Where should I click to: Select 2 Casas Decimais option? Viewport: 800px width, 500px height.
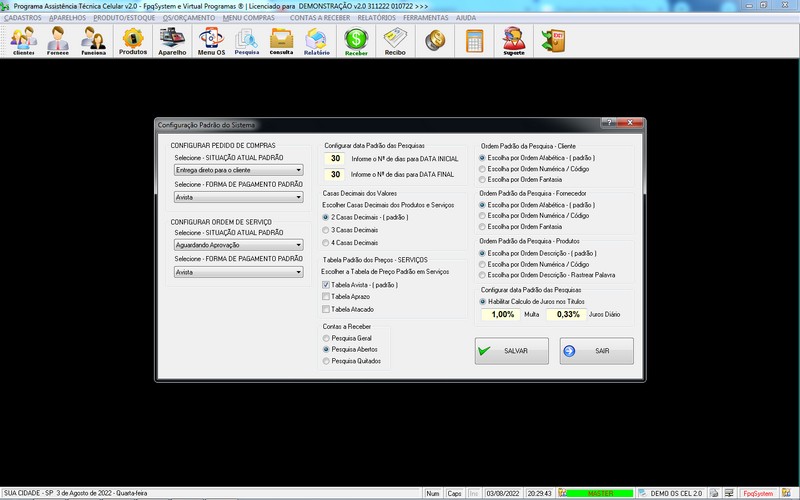tap(326, 217)
